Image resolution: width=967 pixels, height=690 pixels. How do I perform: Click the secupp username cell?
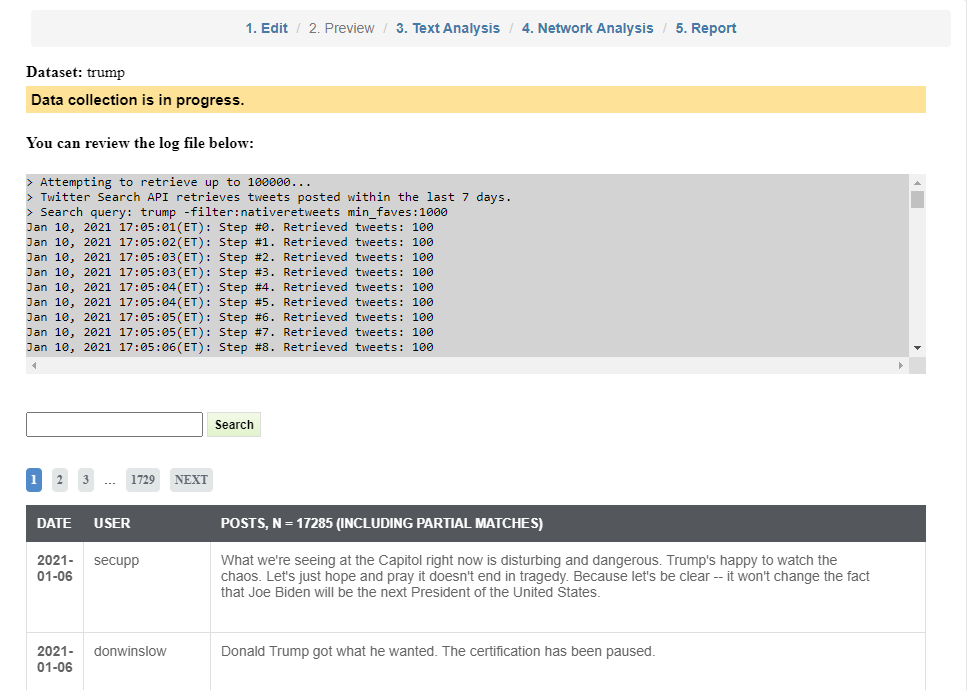(x=116, y=560)
